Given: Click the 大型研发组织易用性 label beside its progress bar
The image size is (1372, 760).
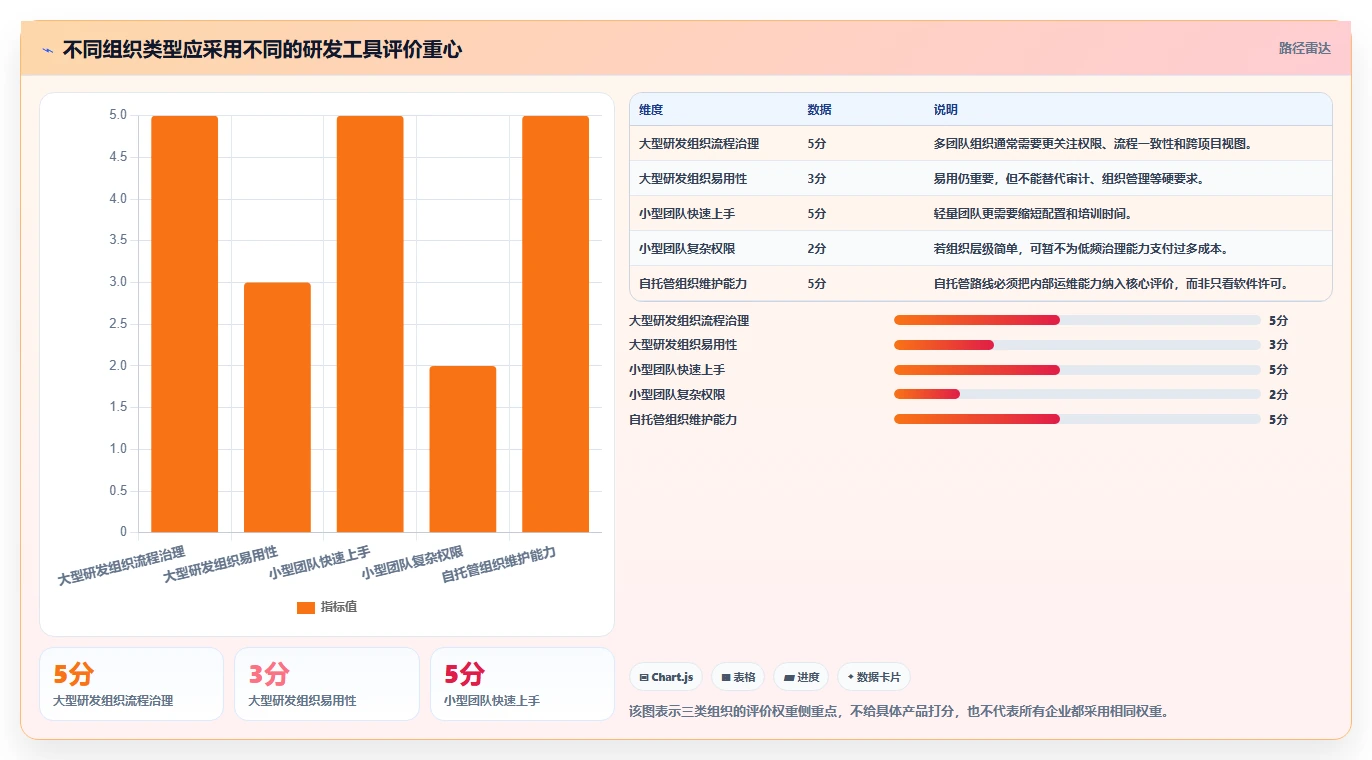Looking at the screenshot, I should coord(683,345).
